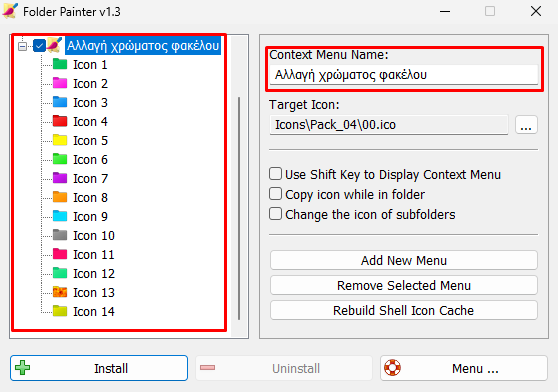Open the Target Icon browse button

click(526, 125)
